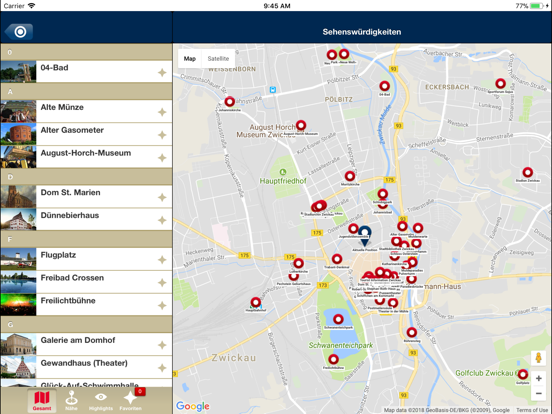Click the Hauptfriedhof cemetery label
Viewport: 552px width, 414px height.
point(283,181)
